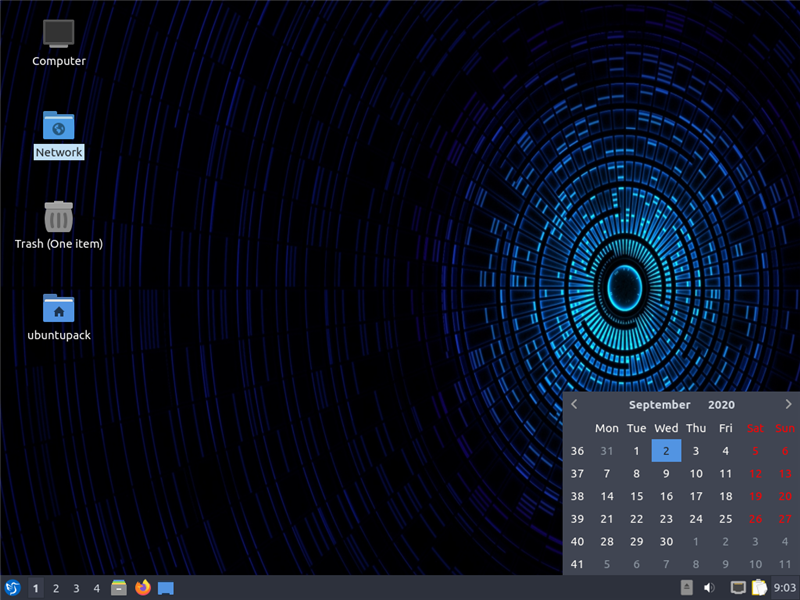The image size is (800, 600).
Task: Select September 17 in the calendar
Action: [x=696, y=496]
